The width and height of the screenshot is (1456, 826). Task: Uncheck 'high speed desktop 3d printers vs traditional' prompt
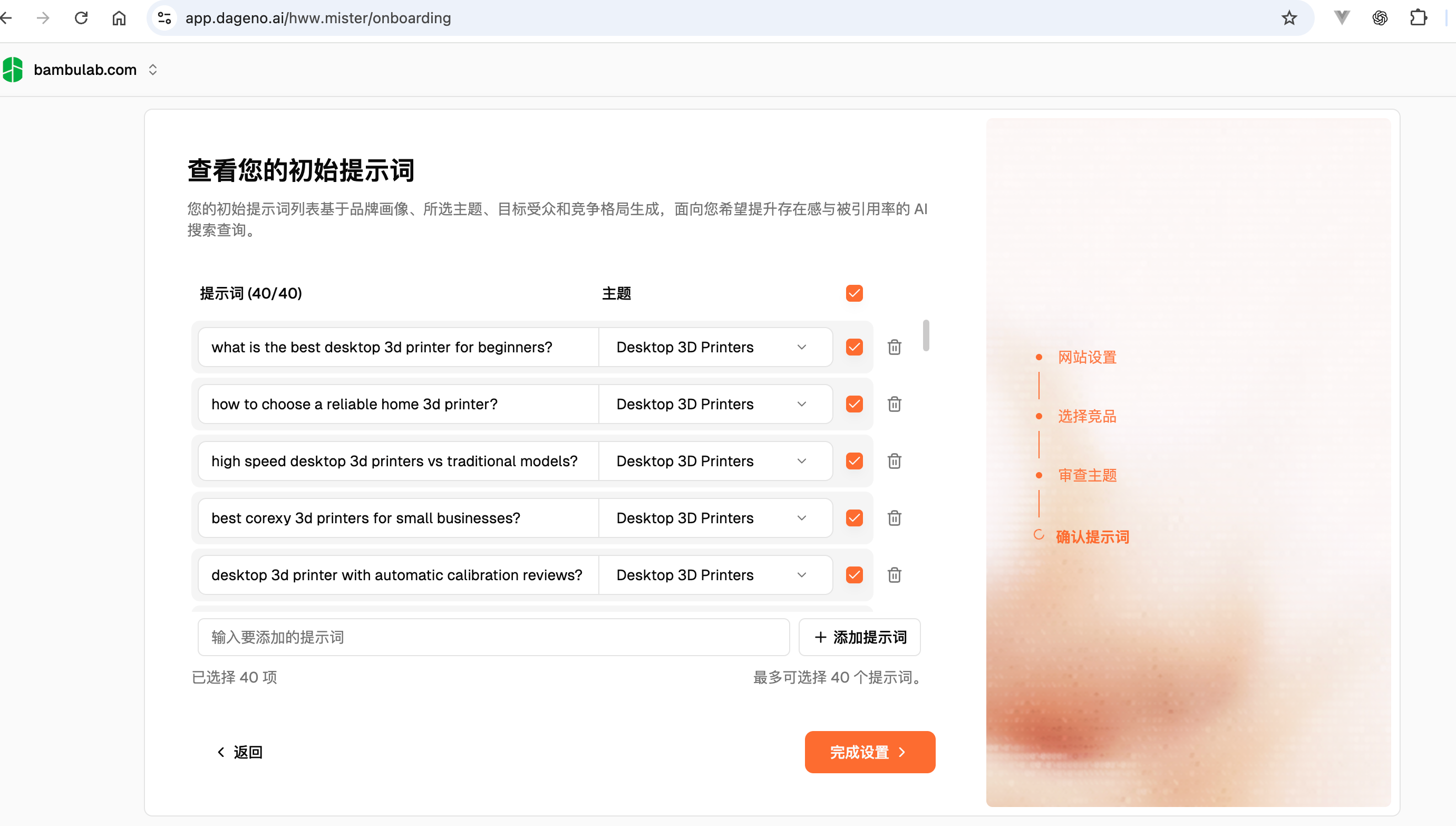[x=854, y=460]
